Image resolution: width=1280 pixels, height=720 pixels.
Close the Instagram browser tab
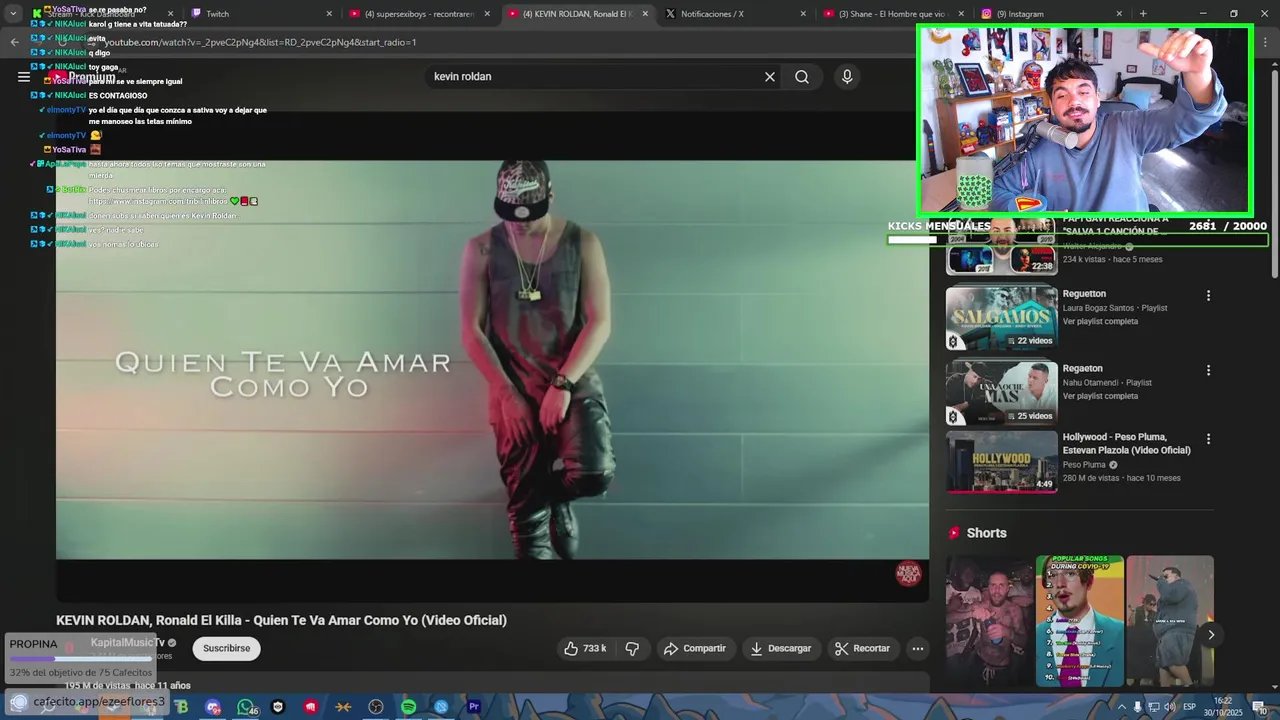pos(1119,14)
